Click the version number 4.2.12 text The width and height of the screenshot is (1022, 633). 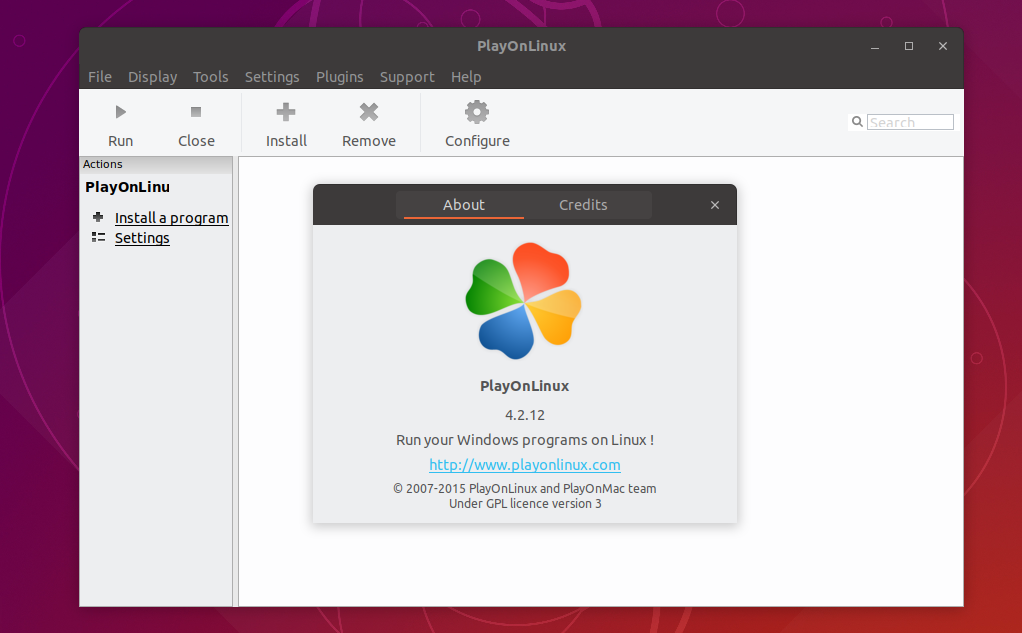pos(525,415)
